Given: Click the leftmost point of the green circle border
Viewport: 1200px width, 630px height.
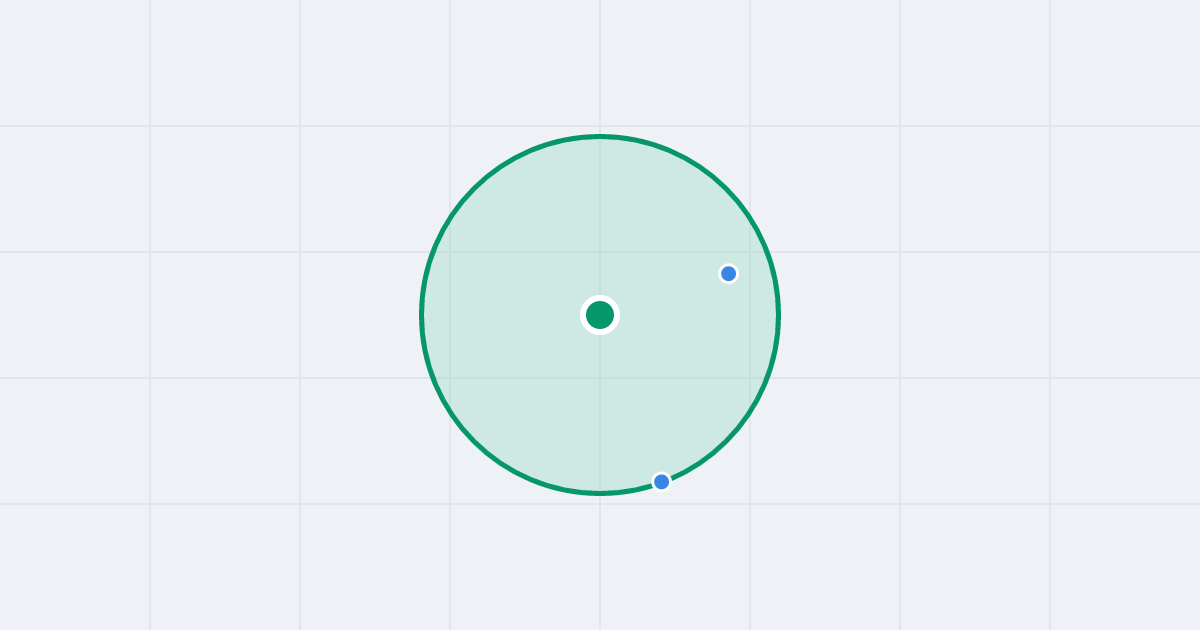Looking at the screenshot, I should coord(421,315).
